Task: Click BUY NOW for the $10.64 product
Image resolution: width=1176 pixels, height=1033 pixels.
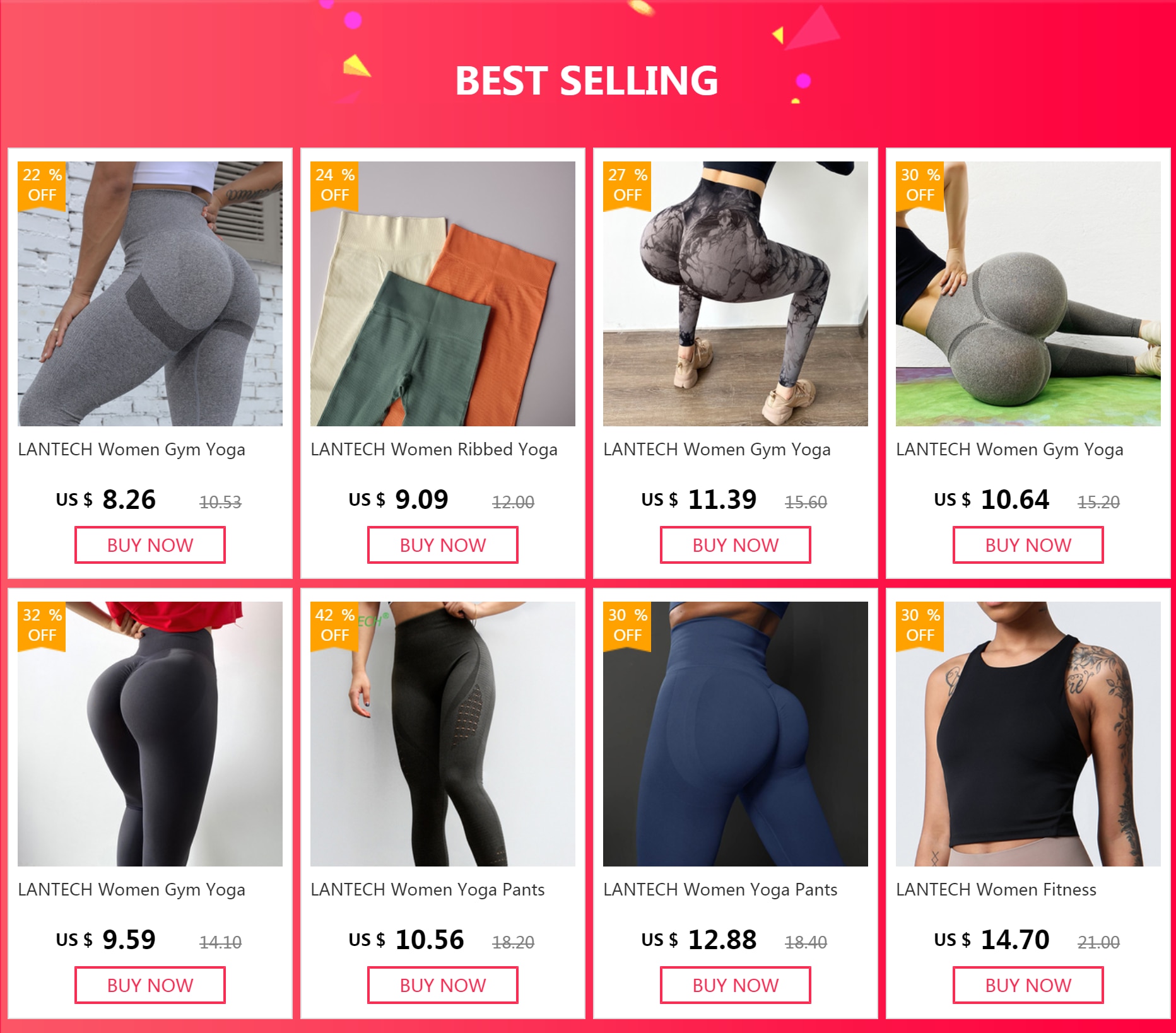Action: point(1028,545)
